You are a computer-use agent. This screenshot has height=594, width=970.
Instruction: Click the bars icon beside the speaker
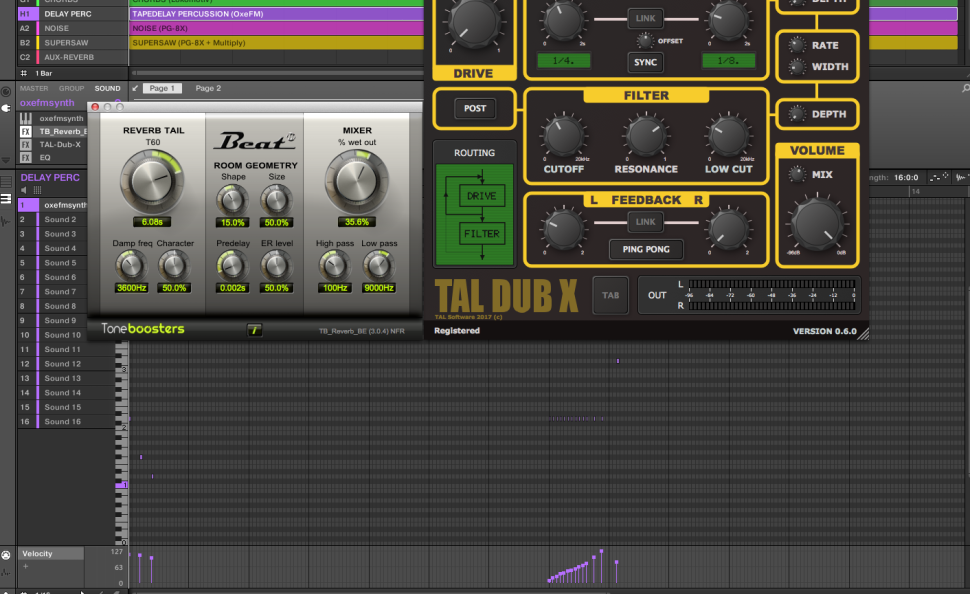click(37, 190)
